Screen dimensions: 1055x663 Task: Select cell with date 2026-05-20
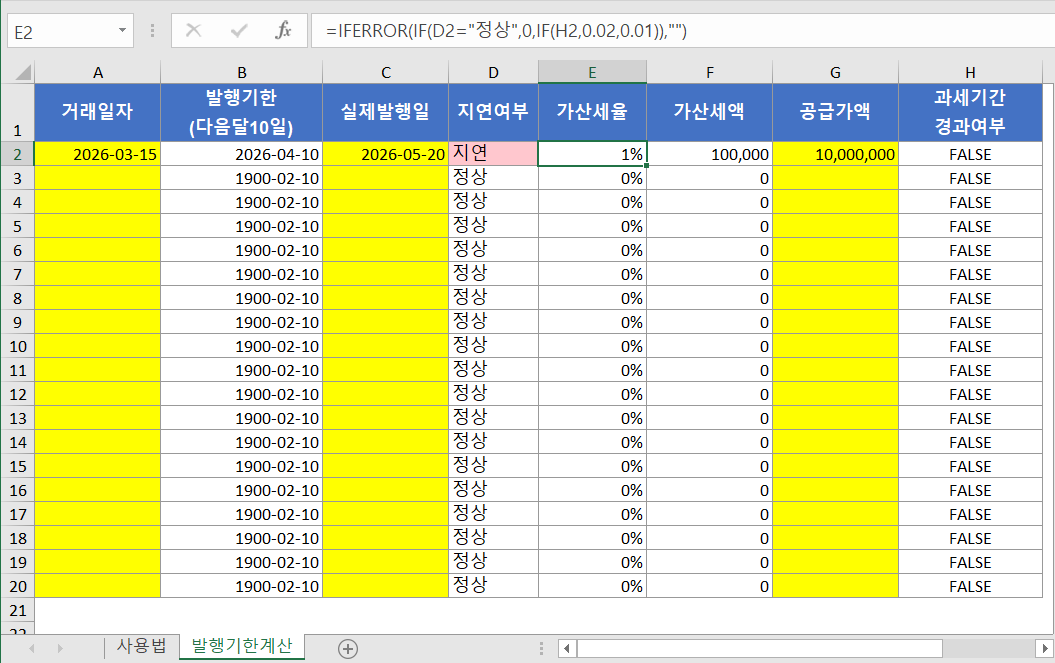(x=386, y=154)
